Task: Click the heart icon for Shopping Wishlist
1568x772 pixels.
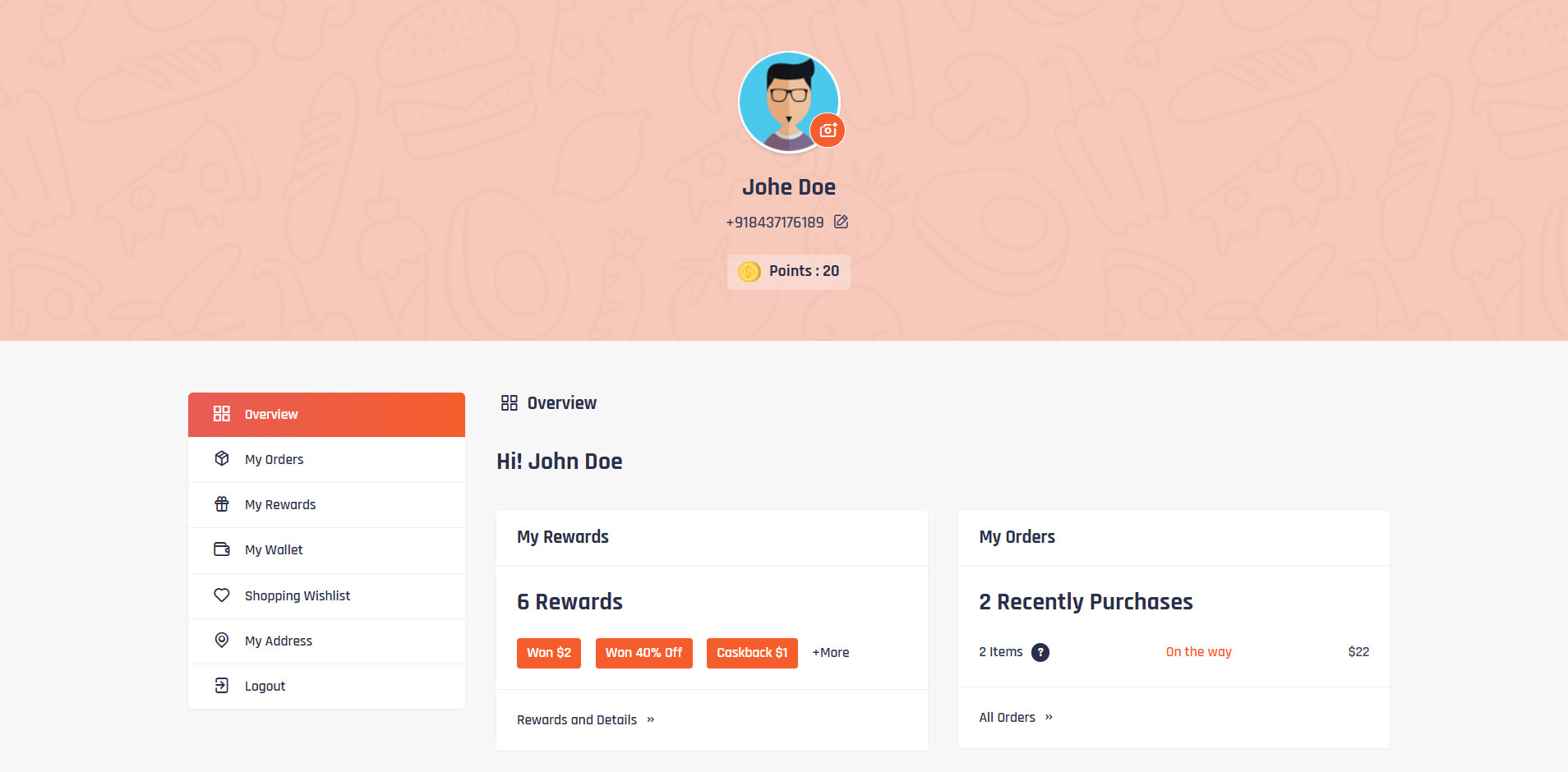Action: coord(222,595)
